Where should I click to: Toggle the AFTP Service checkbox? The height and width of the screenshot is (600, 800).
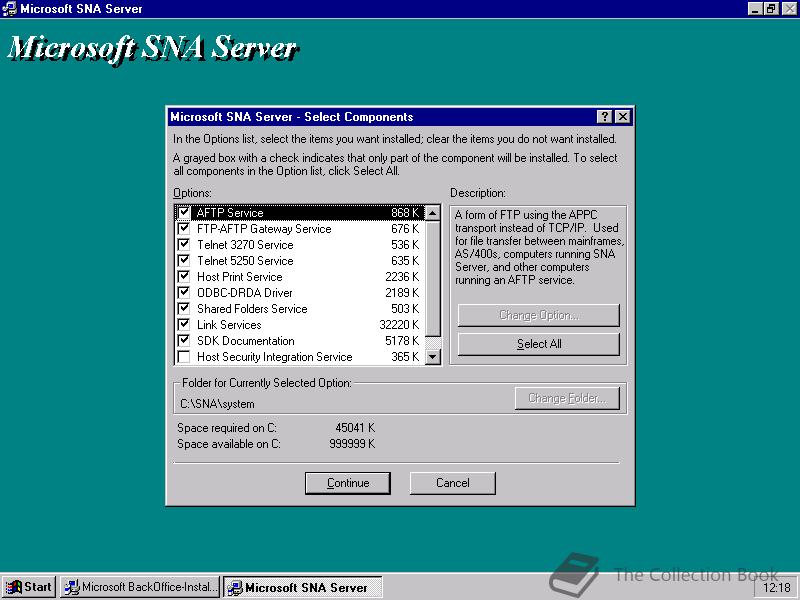184,212
